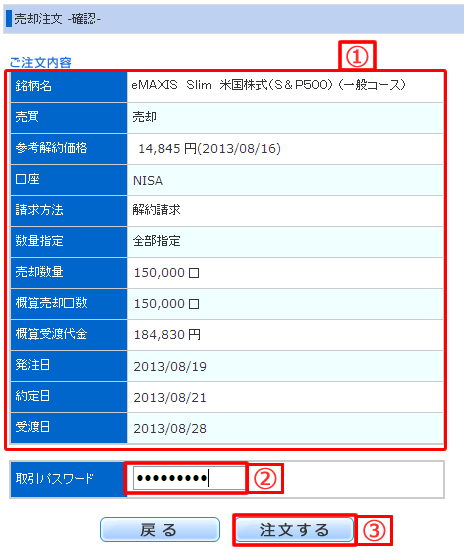Viewport: 464px width, 554px height.
Task: Click the 銘柄名 row label
Action: click(34, 86)
